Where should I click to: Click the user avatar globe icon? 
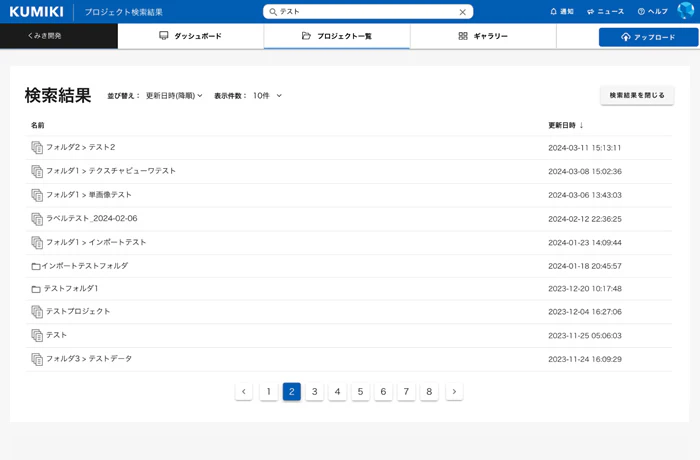[685, 11]
